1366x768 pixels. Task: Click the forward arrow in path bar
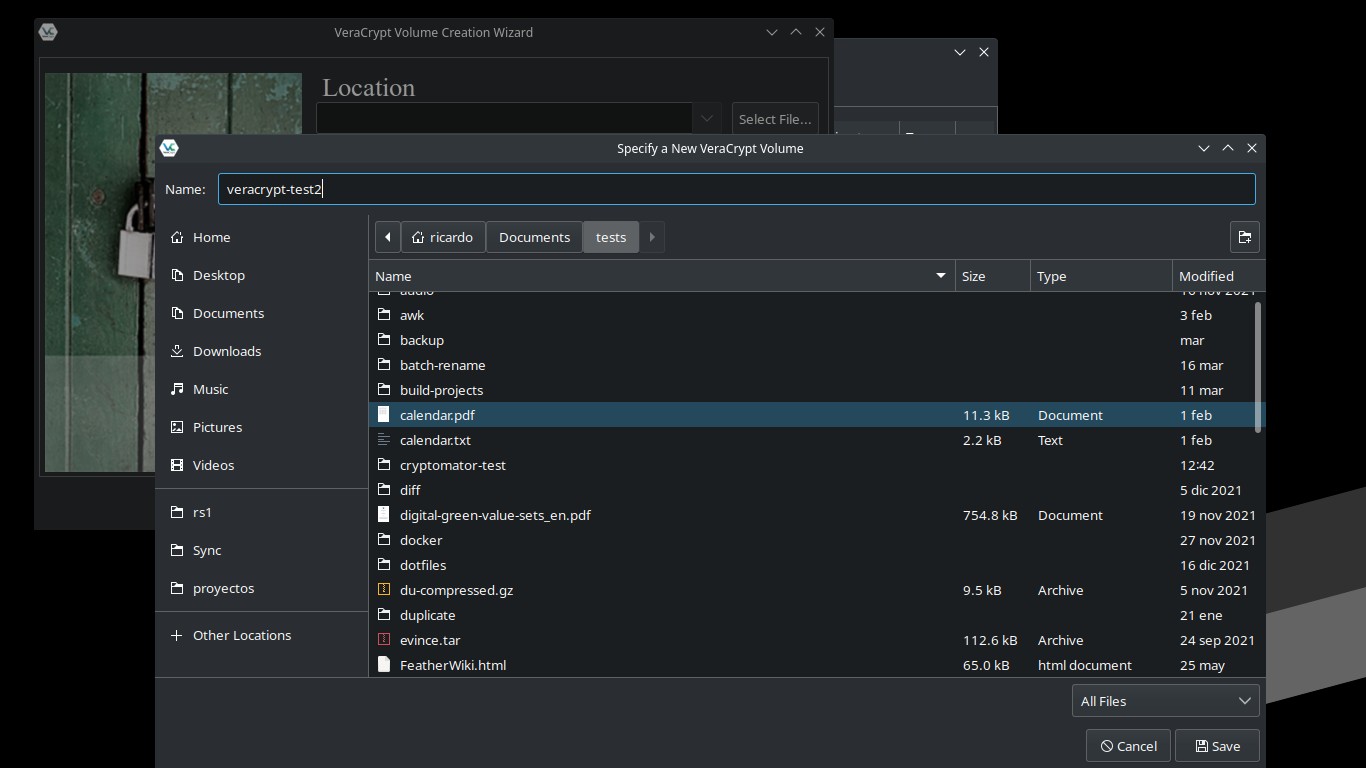[652, 237]
